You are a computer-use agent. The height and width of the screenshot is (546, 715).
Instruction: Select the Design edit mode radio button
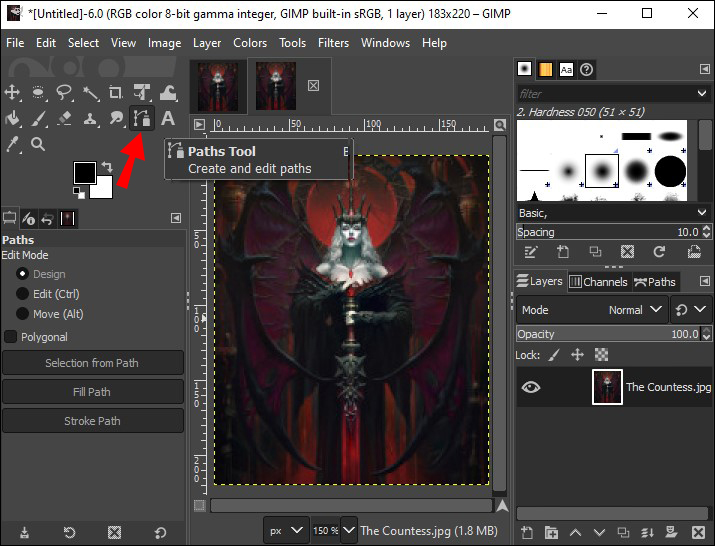[x=23, y=274]
